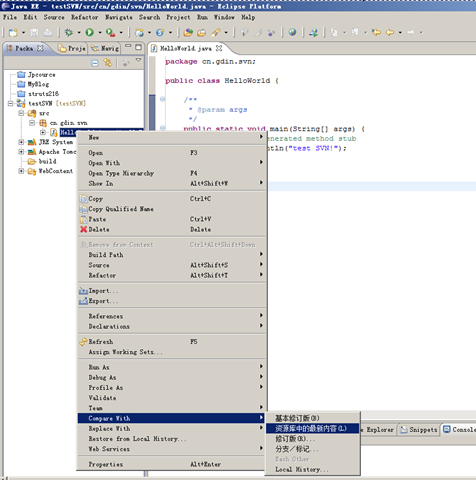Image resolution: width=476 pixels, height=480 pixels.
Task: Open the Project menu
Action: [178, 17]
